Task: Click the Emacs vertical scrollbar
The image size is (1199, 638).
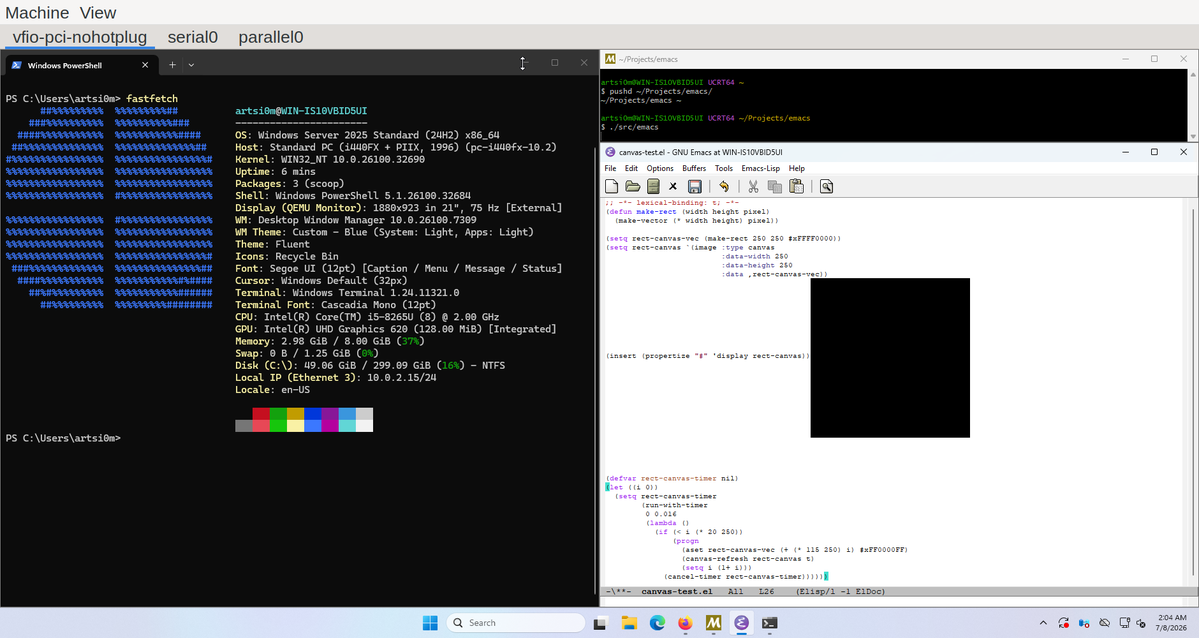Action: (x=1193, y=390)
